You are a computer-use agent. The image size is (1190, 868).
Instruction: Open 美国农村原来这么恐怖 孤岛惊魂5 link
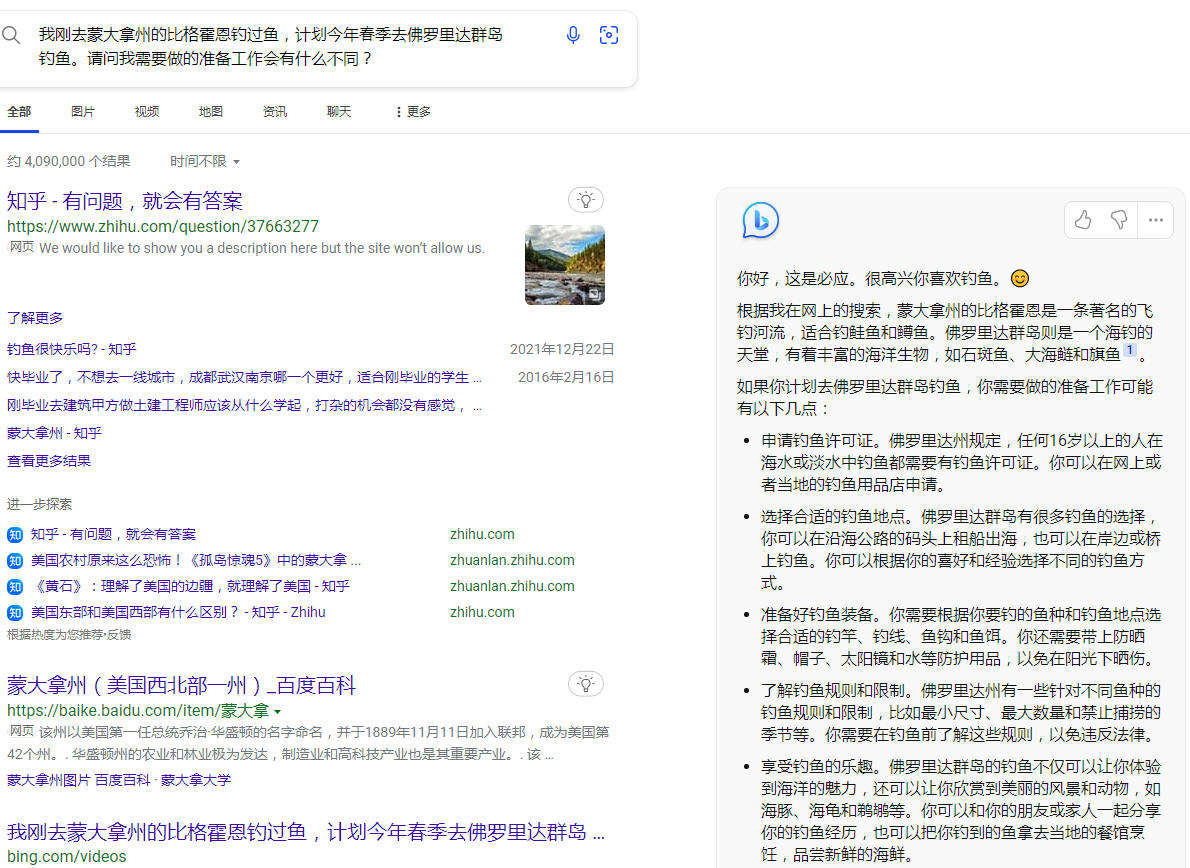[196, 561]
